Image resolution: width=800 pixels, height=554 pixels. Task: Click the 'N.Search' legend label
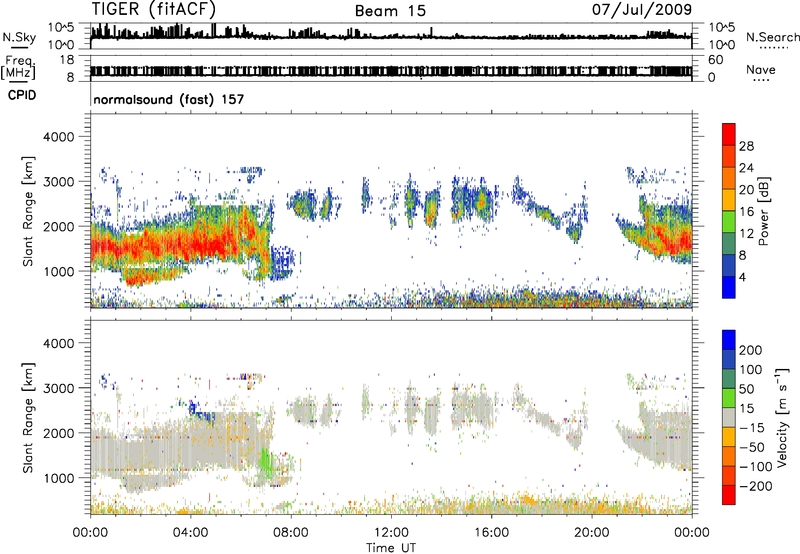773,37
